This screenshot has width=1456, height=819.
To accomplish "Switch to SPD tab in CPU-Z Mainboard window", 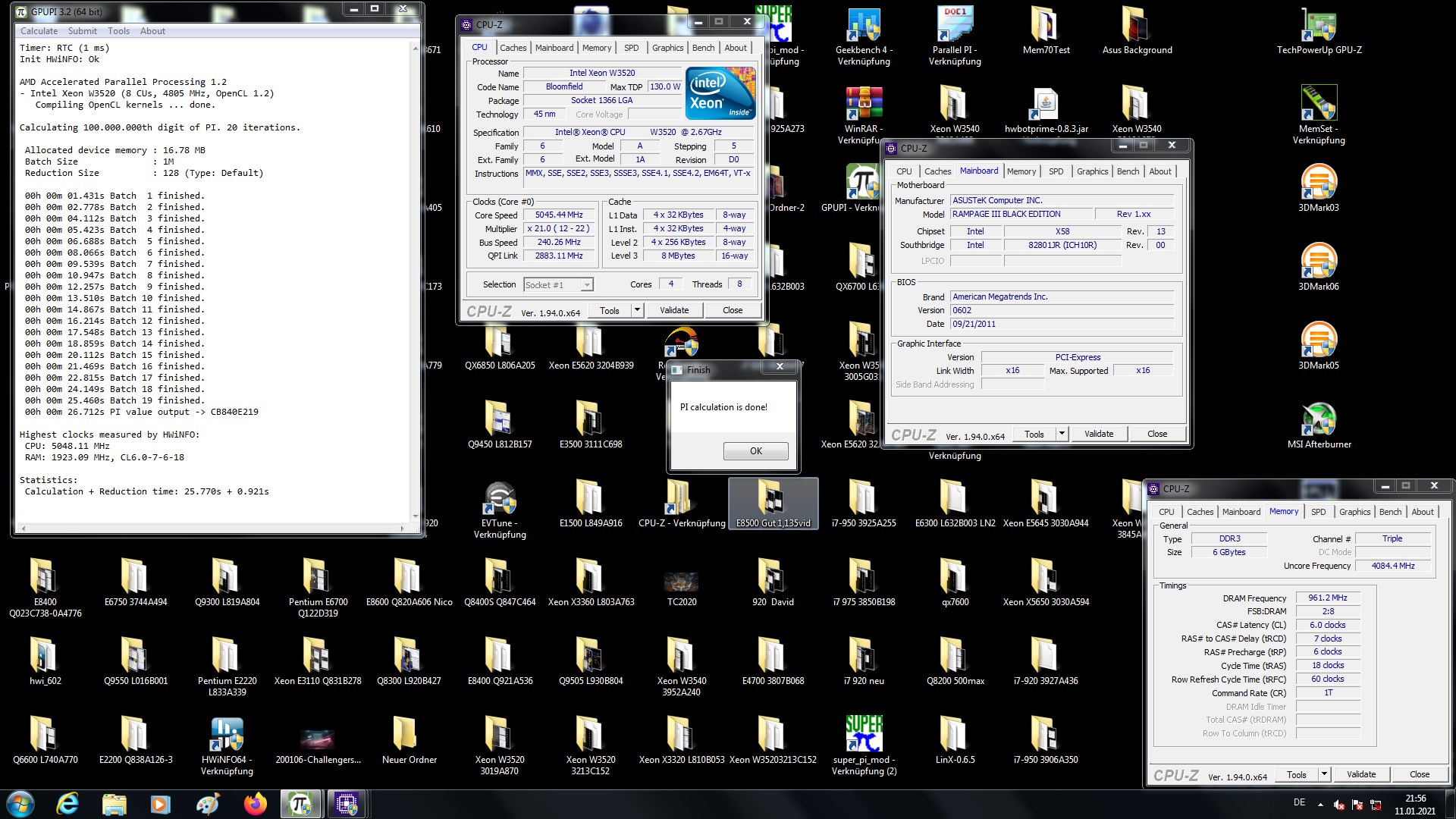I will click(1056, 171).
